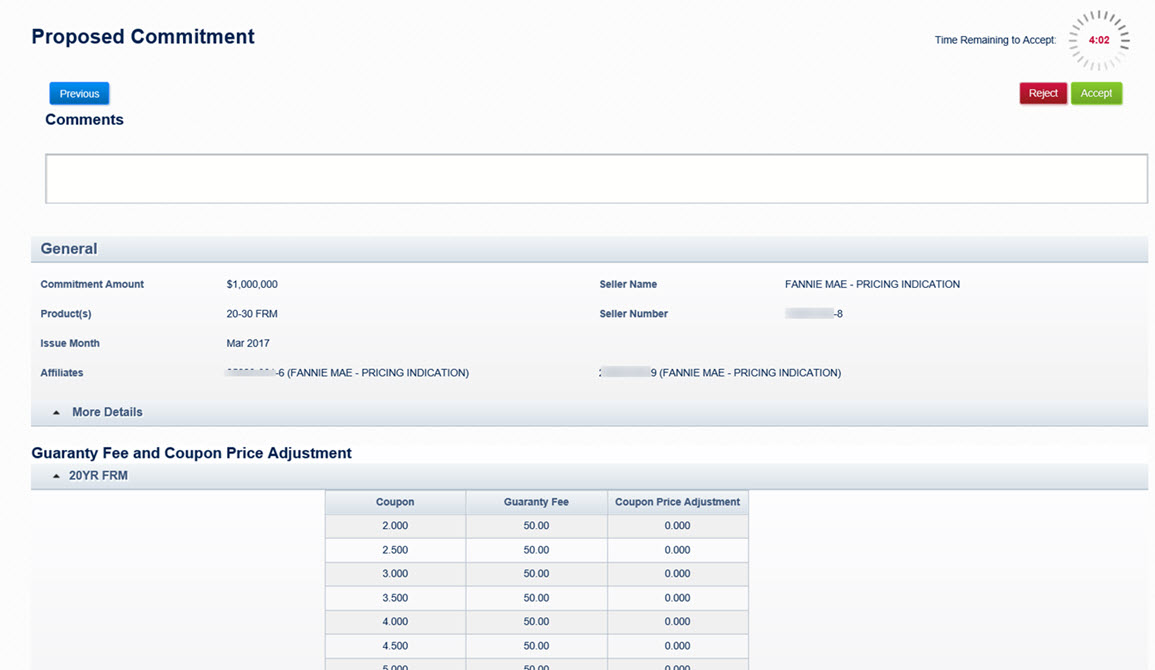Click the General section header bar
Viewport: 1155px width, 670px height.
(x=589, y=249)
